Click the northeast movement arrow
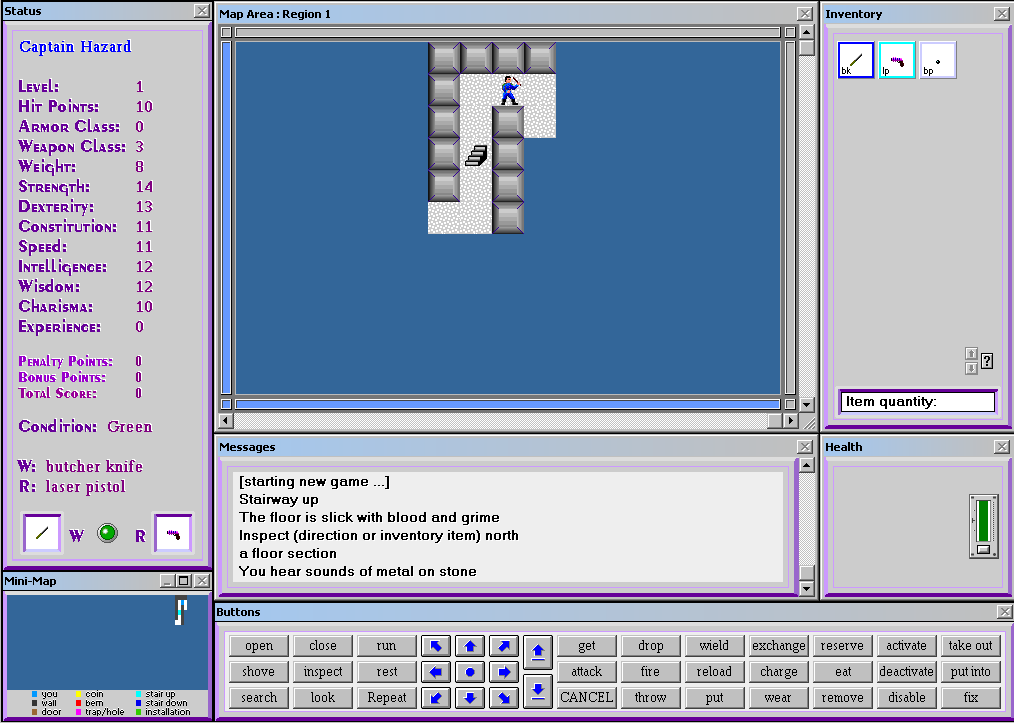Screen dimensions: 1014x723 [x=504, y=645]
